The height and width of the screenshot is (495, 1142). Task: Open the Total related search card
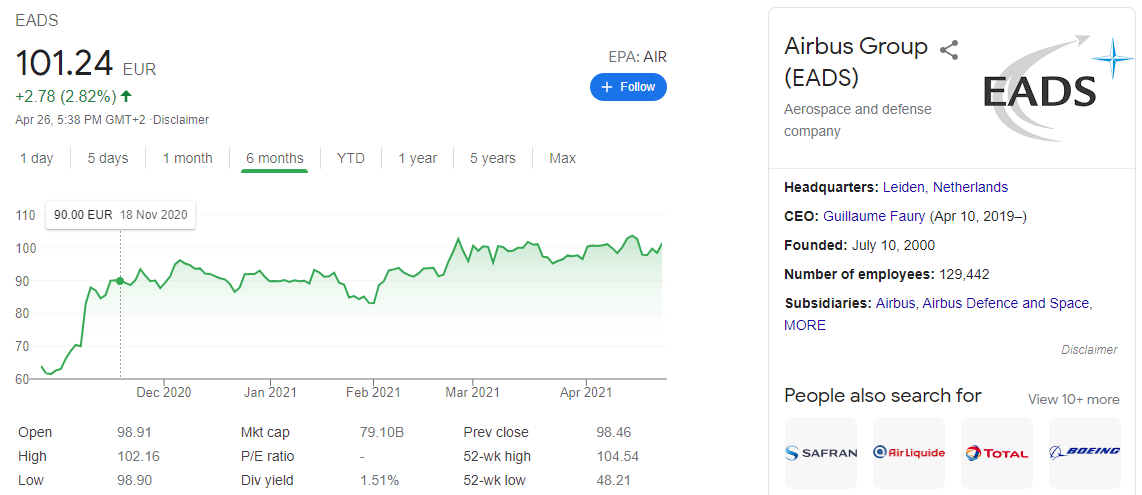(997, 452)
